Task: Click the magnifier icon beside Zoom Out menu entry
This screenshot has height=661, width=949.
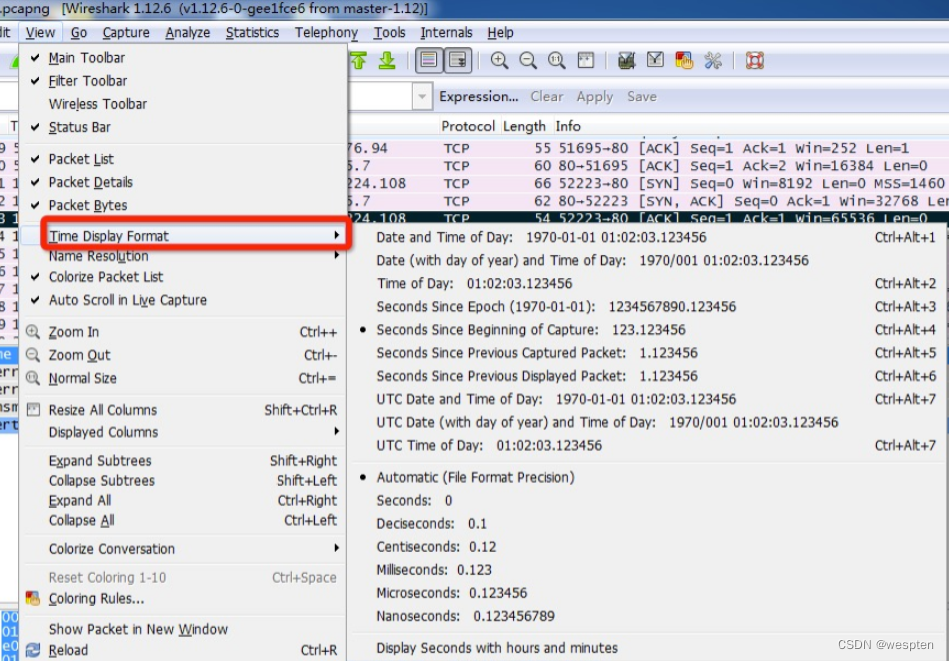Action: pyautogui.click(x=33, y=355)
